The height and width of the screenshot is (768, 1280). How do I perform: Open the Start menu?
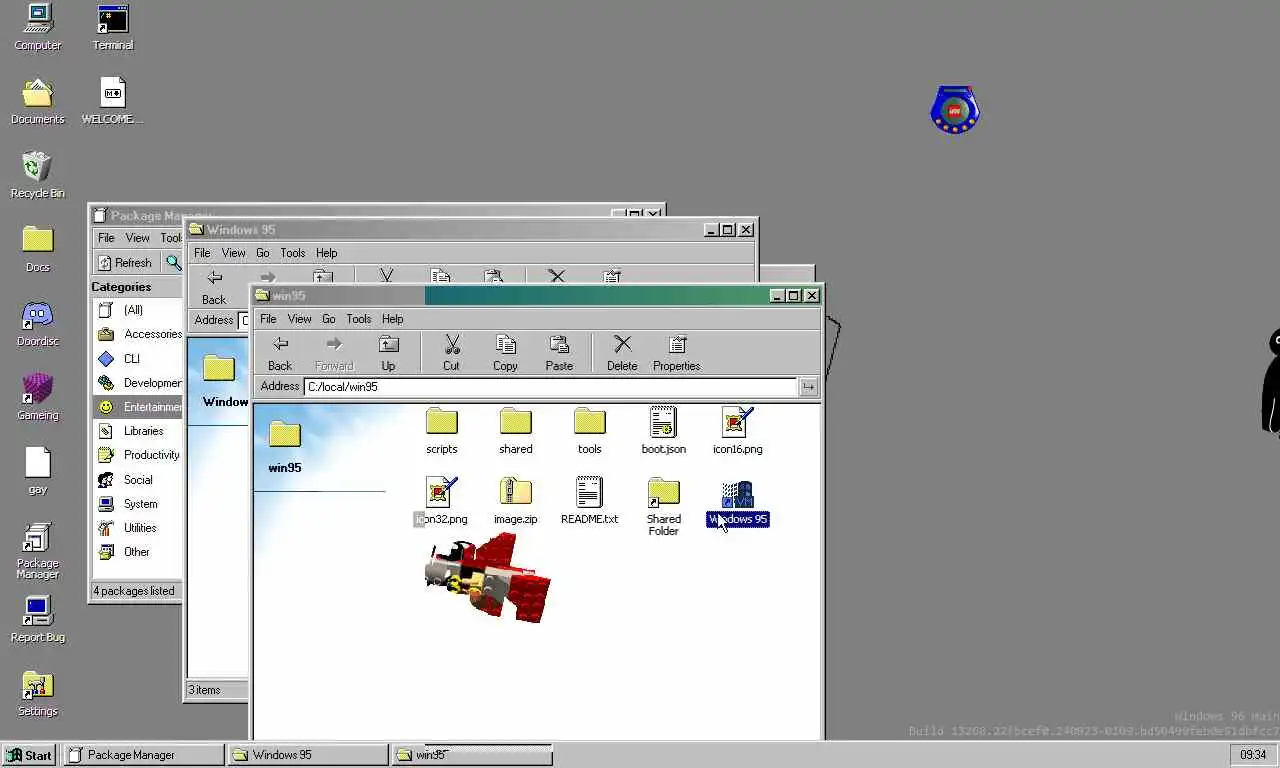[x=29, y=755]
